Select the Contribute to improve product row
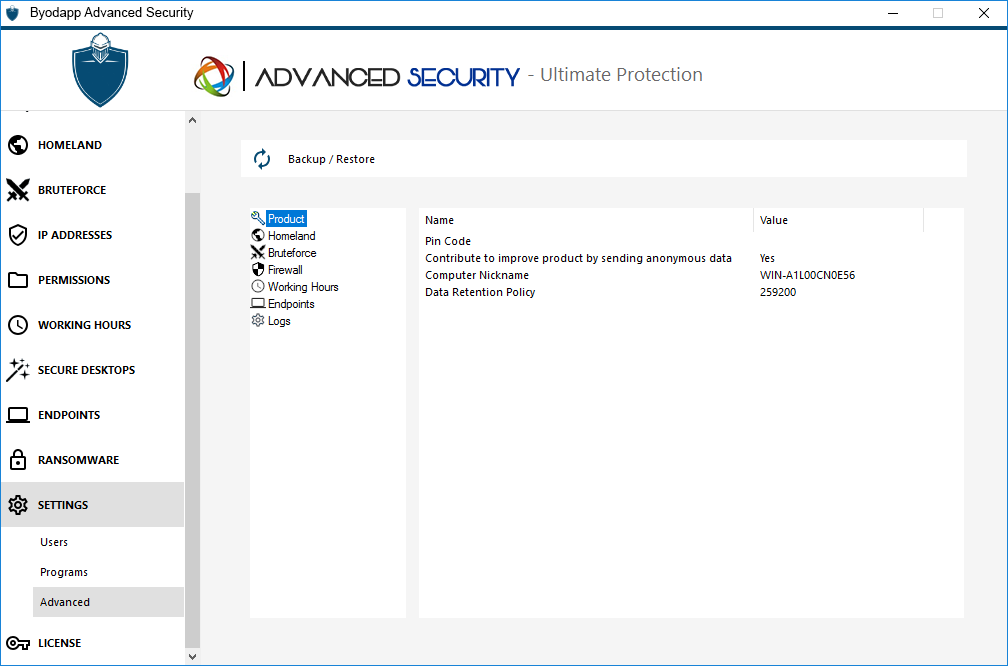Screen dimensions: 1008x666 click(672, 258)
